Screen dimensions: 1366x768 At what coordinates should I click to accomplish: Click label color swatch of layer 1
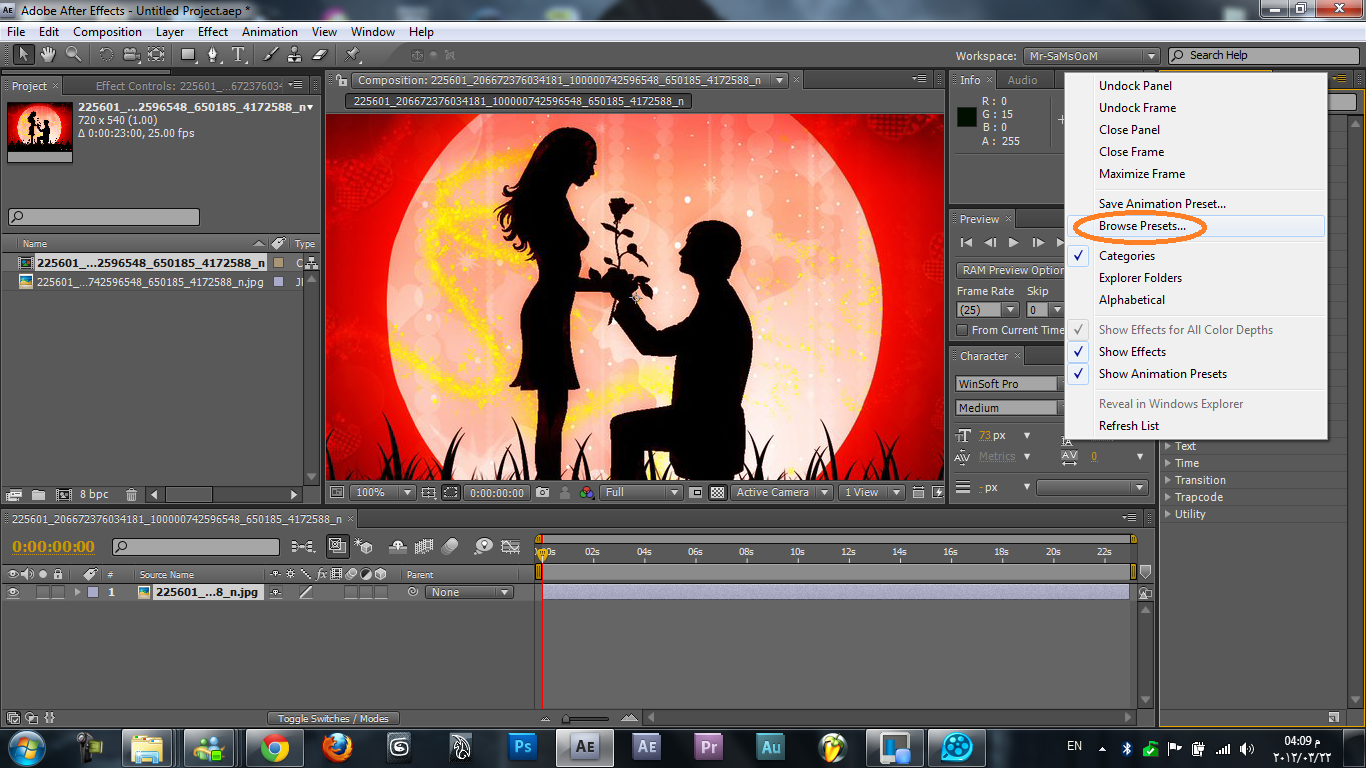(x=93, y=592)
